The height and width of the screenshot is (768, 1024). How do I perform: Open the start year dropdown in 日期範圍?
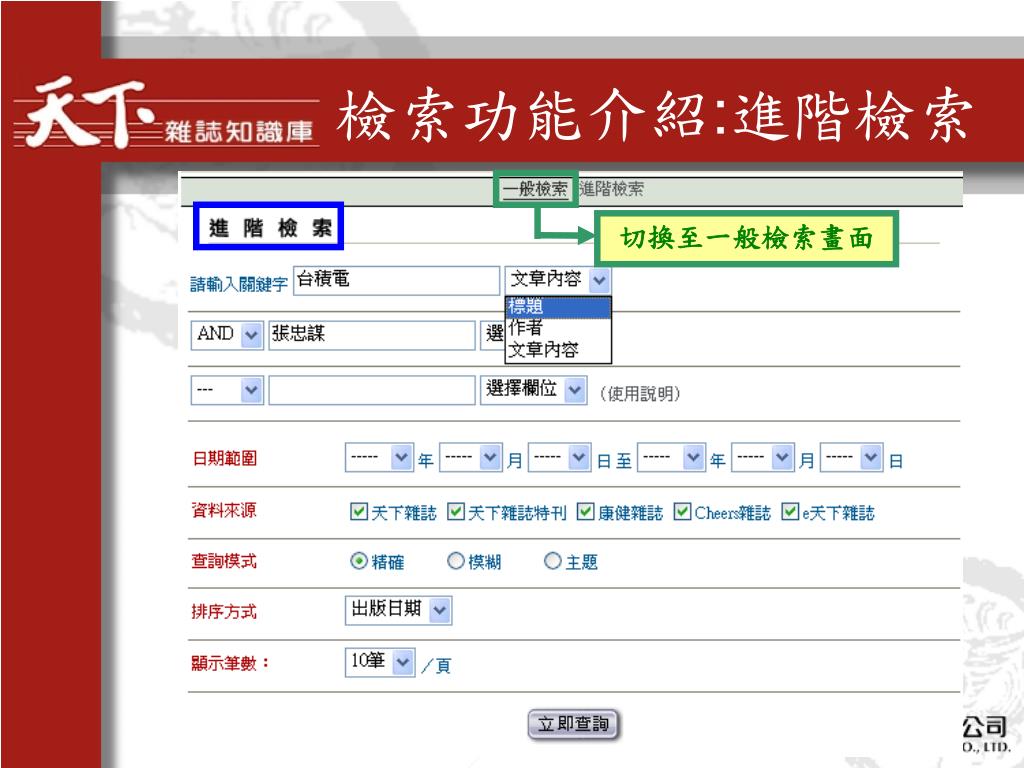point(379,458)
